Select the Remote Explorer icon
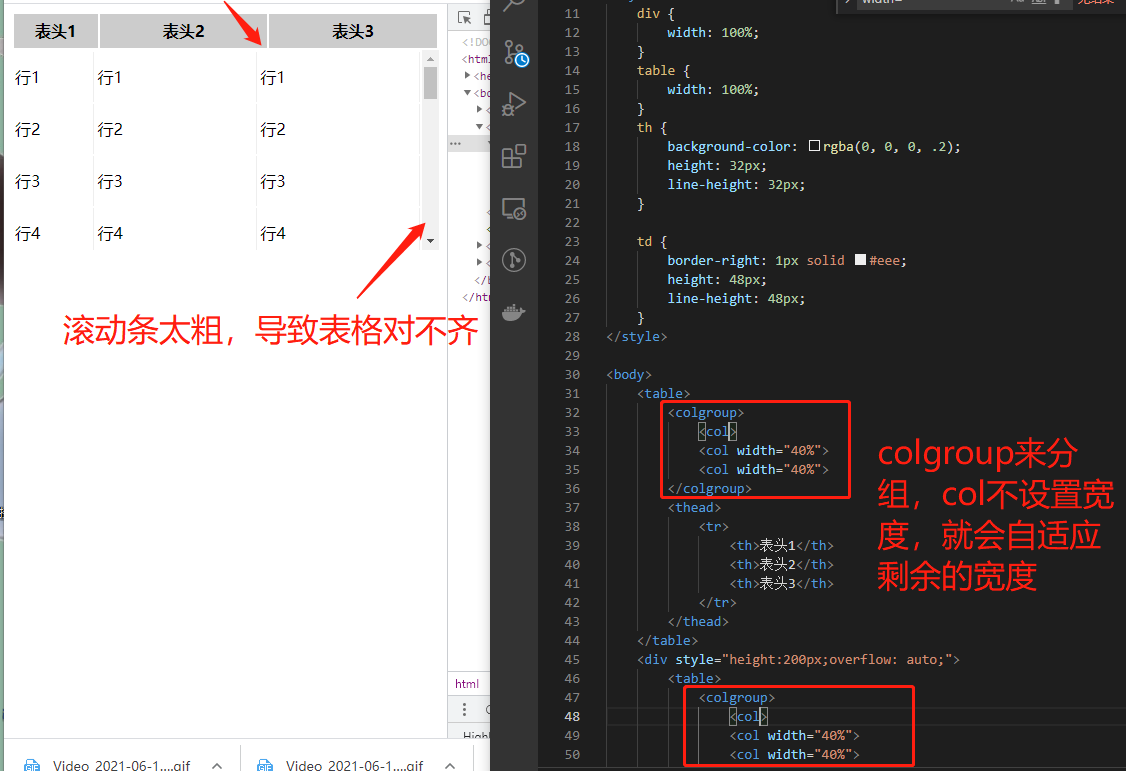The width and height of the screenshot is (1126, 771). click(x=513, y=208)
